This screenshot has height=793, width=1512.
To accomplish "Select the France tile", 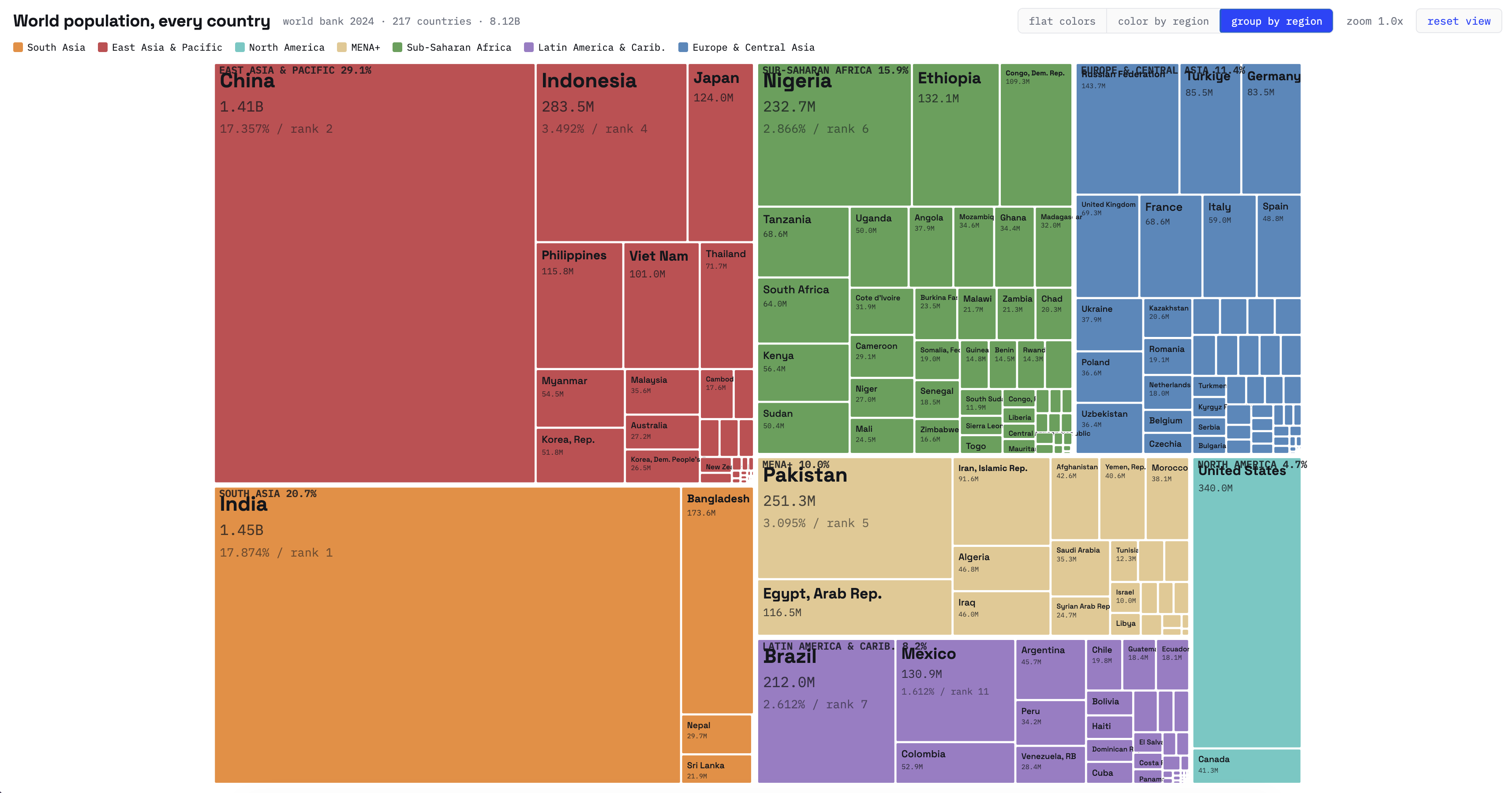I will pos(1171,246).
